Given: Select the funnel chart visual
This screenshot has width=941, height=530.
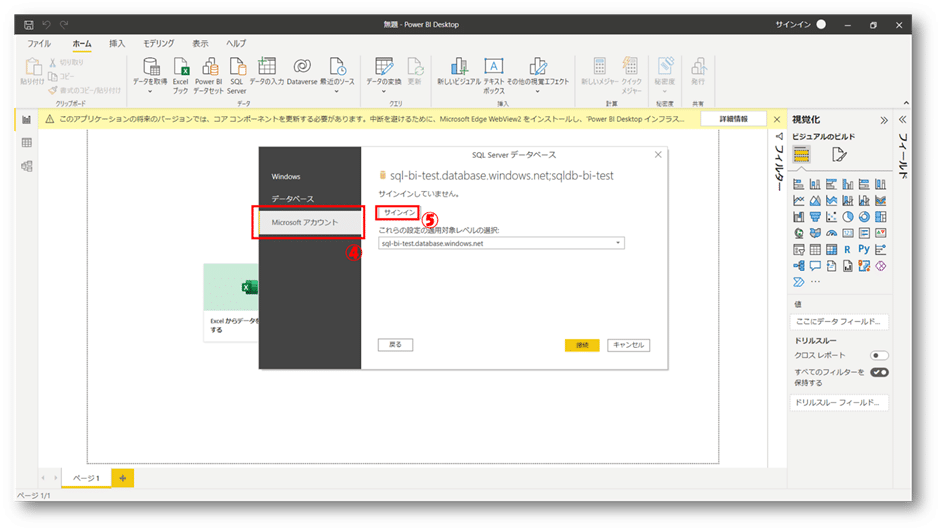Looking at the screenshot, I should point(815,217).
